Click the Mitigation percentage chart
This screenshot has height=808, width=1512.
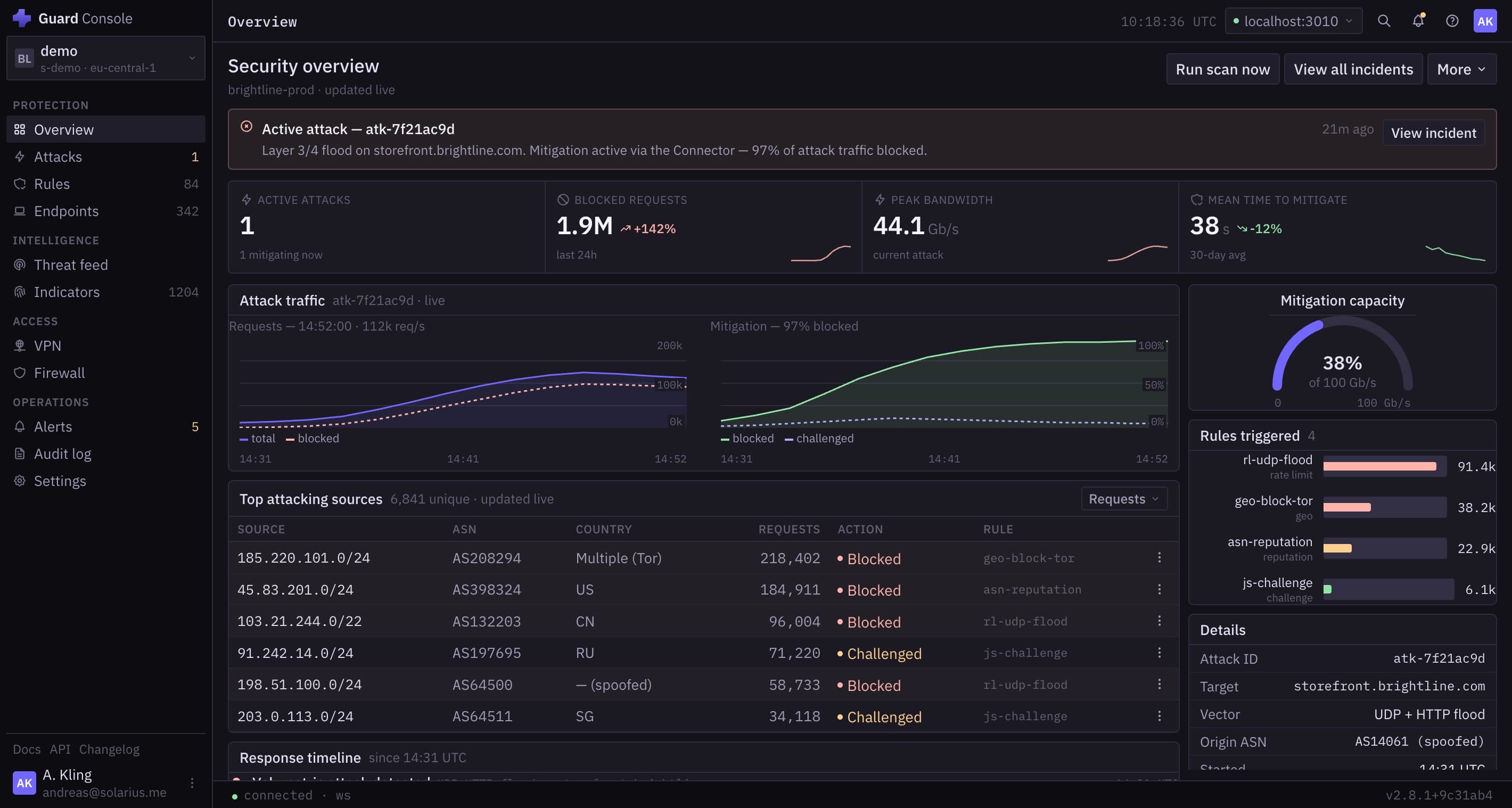(x=944, y=384)
